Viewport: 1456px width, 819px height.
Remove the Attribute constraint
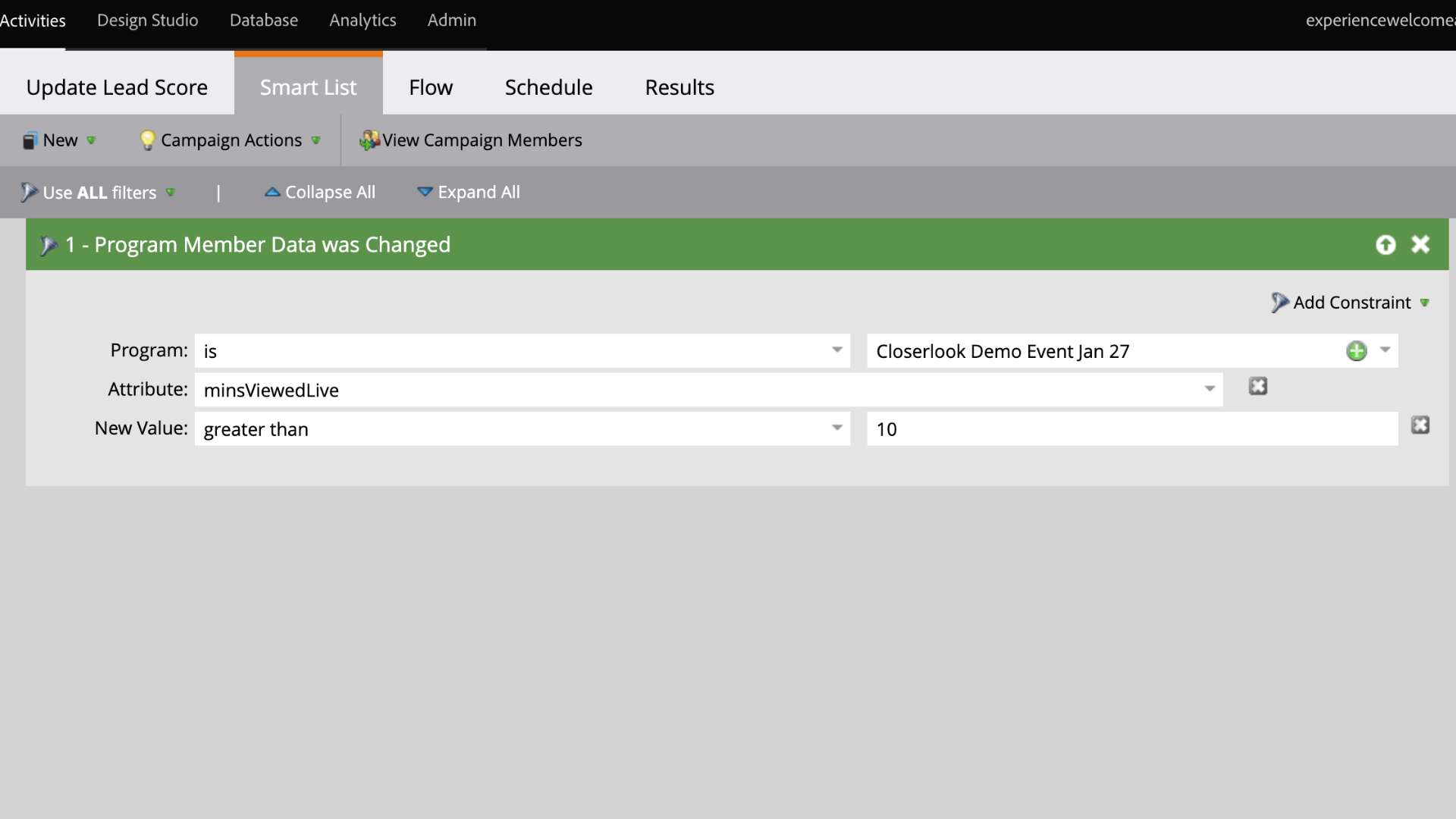[x=1258, y=387]
